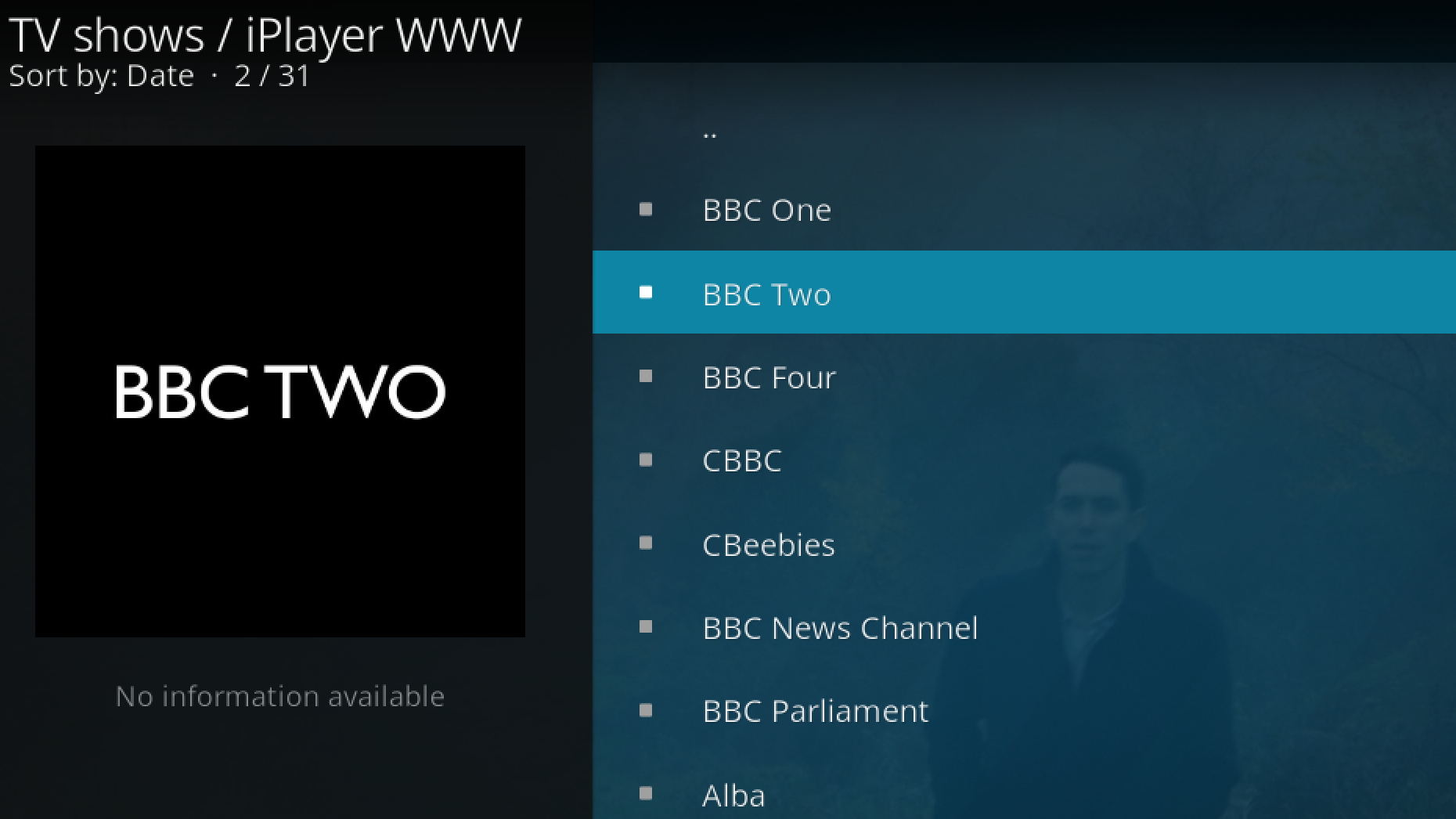The image size is (1456, 819).
Task: Click the bullet icon beside CBBC
Action: click(x=646, y=460)
